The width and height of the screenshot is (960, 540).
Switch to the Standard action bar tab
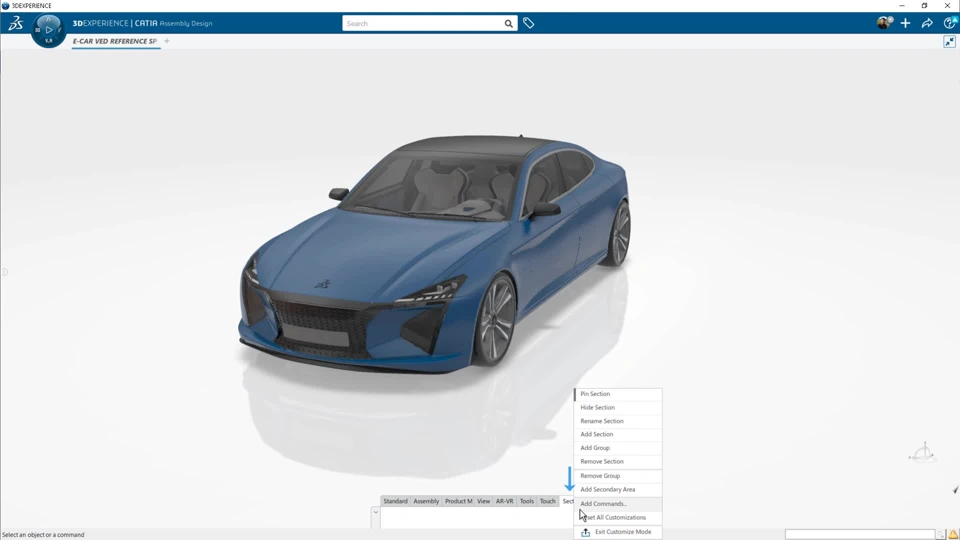click(395, 501)
